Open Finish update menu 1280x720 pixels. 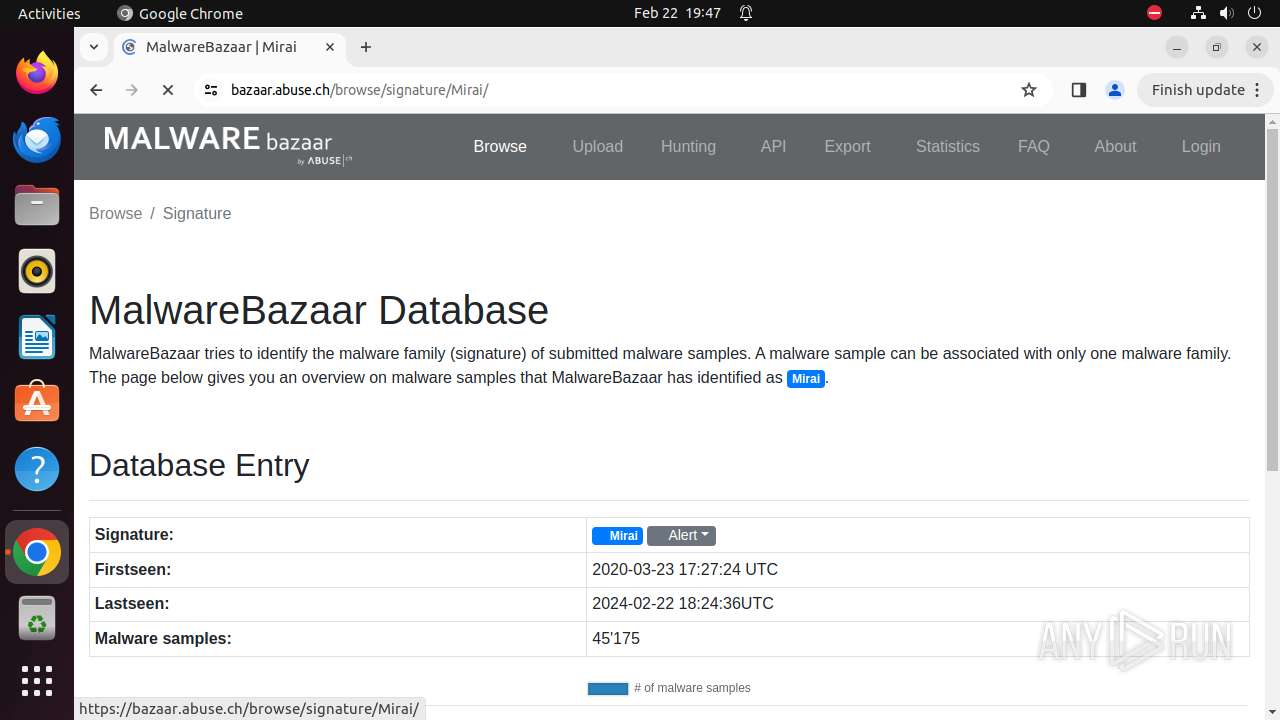tap(1205, 90)
